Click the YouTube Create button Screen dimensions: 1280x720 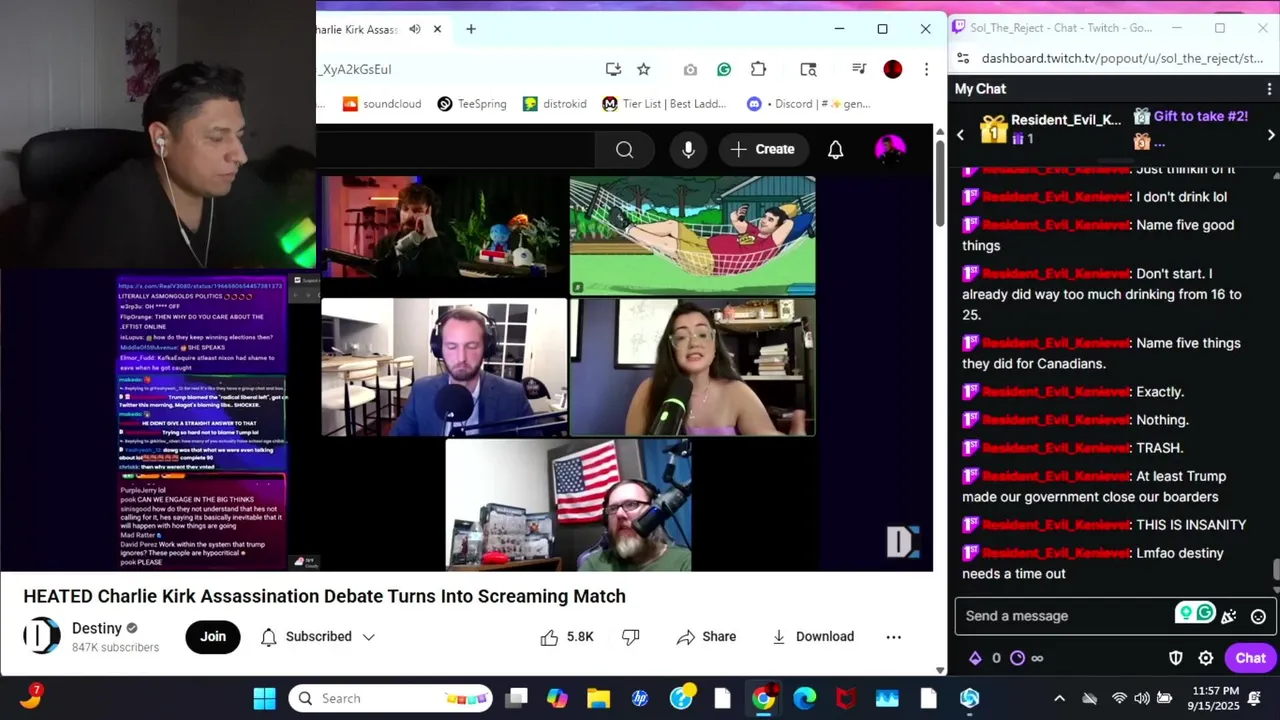click(763, 150)
